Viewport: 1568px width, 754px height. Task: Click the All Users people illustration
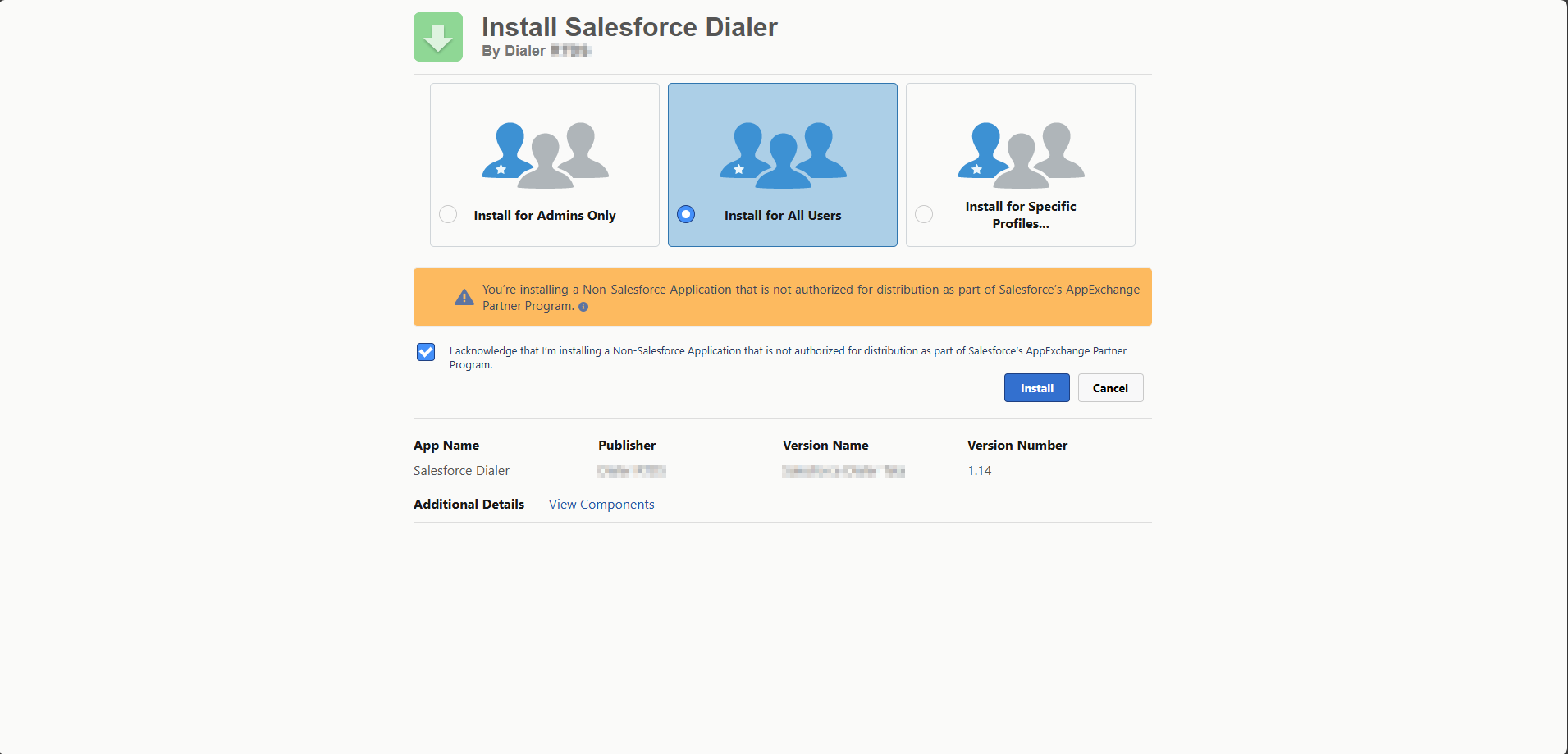(783, 155)
